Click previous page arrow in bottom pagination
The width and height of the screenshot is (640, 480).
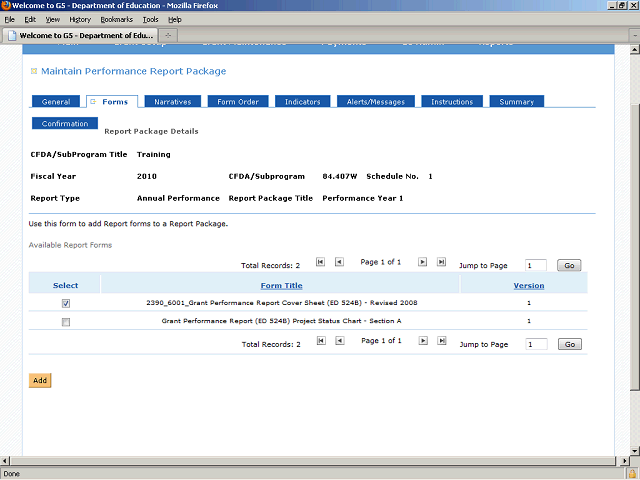[339, 341]
